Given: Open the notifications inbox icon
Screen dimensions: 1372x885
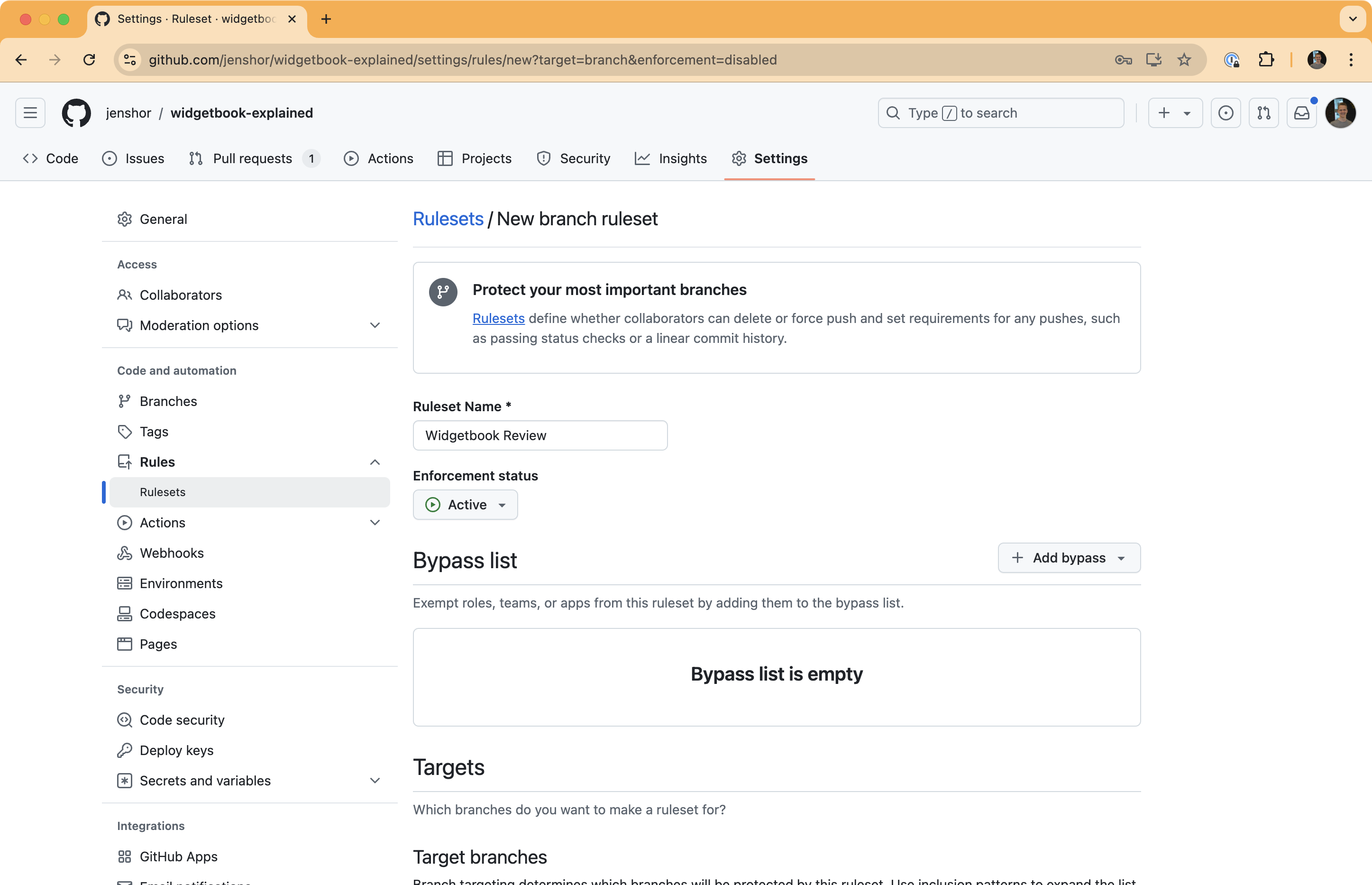Looking at the screenshot, I should pos(1301,112).
